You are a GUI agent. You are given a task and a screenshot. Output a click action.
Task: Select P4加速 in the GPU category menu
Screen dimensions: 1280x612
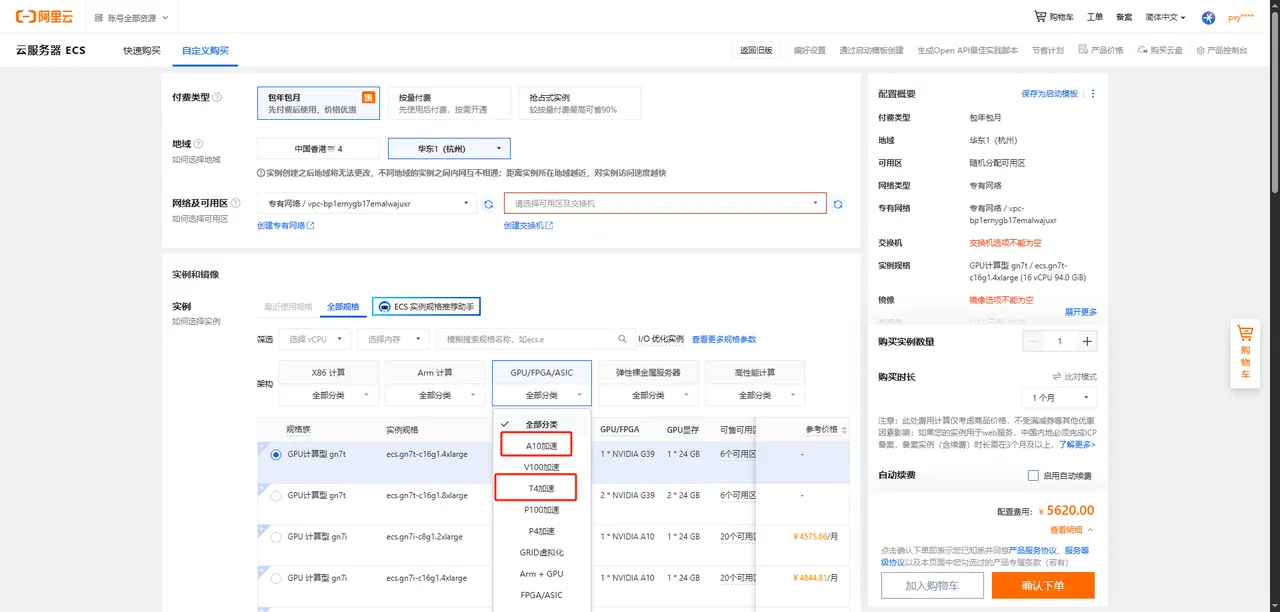click(542, 531)
